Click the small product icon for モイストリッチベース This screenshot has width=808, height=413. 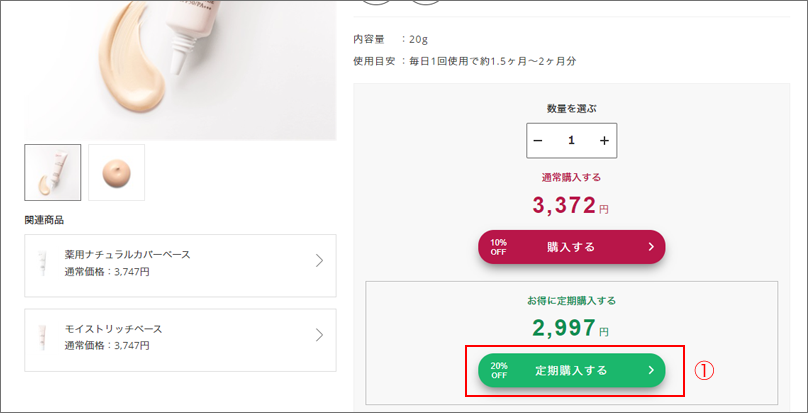pyautogui.click(x=43, y=336)
